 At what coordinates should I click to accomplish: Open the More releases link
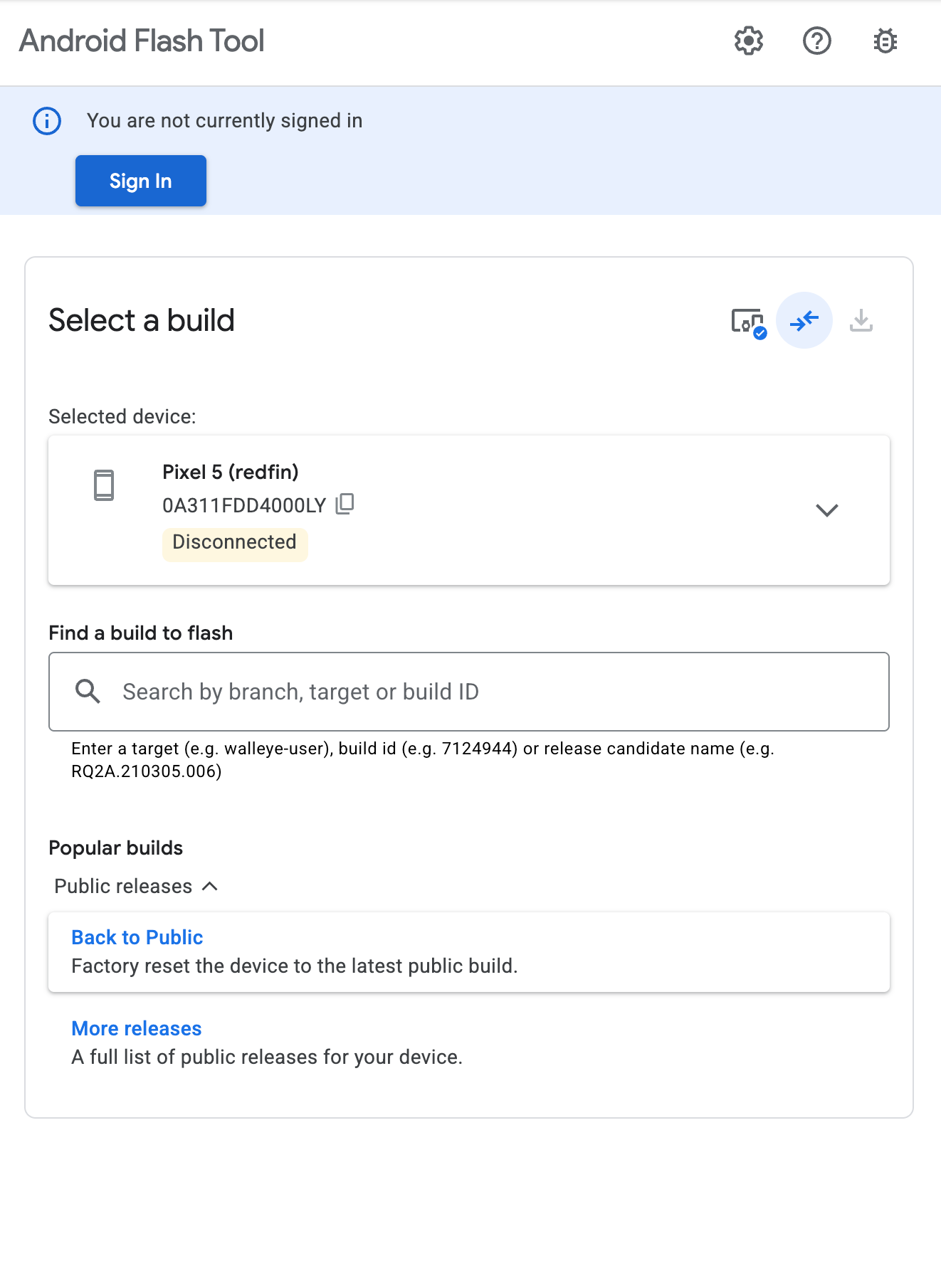137,1028
